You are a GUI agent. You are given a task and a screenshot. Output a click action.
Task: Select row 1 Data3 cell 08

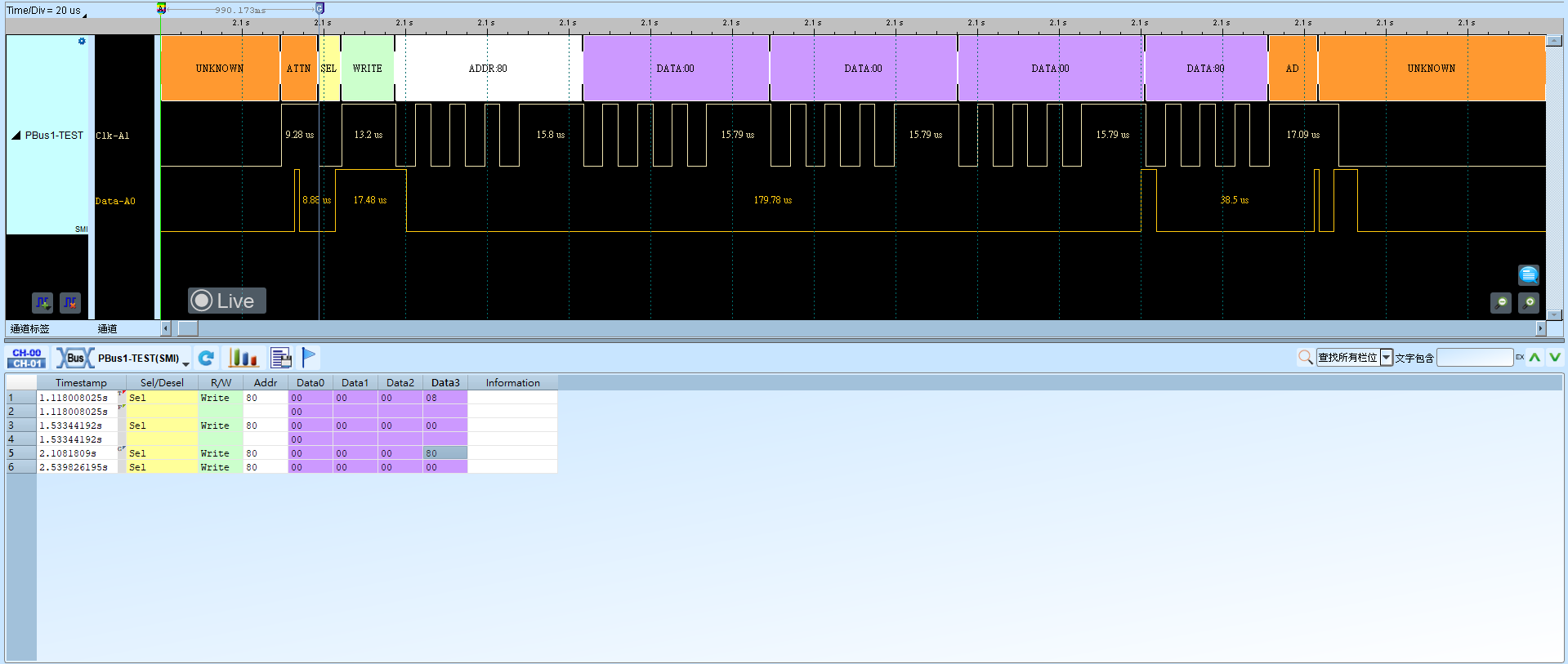(x=445, y=398)
